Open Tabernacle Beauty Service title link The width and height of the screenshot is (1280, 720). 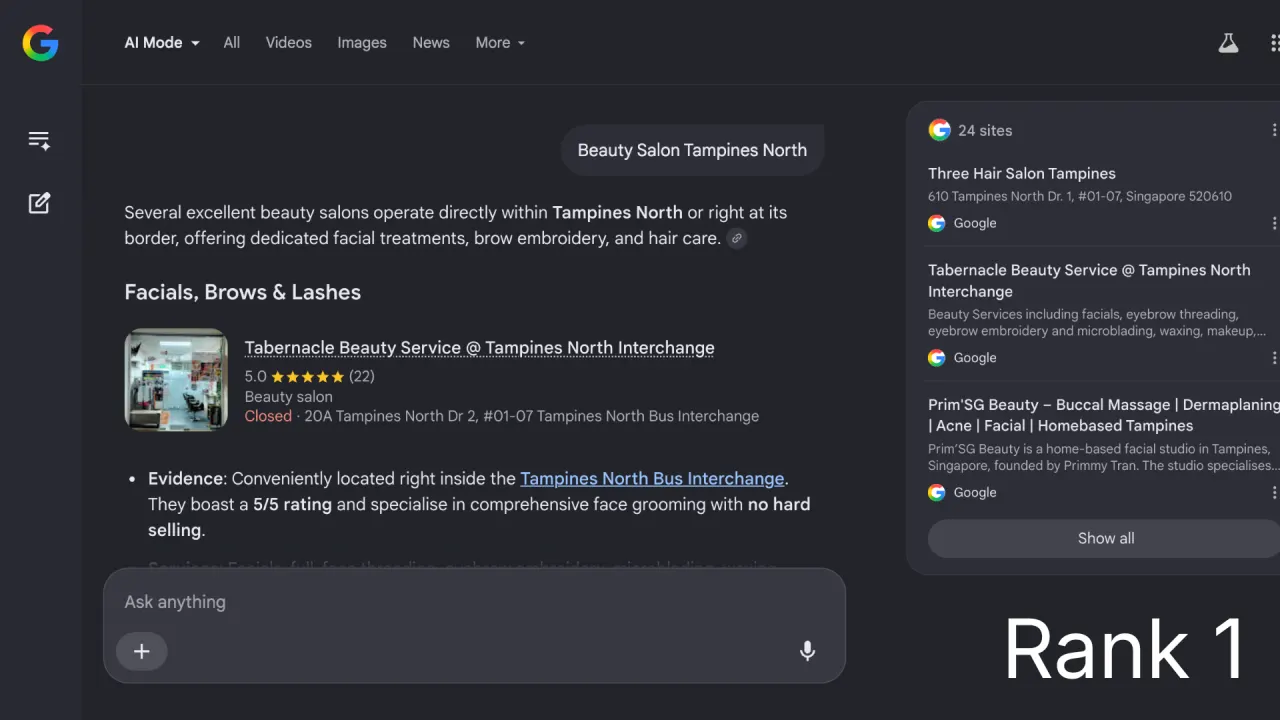pos(479,348)
